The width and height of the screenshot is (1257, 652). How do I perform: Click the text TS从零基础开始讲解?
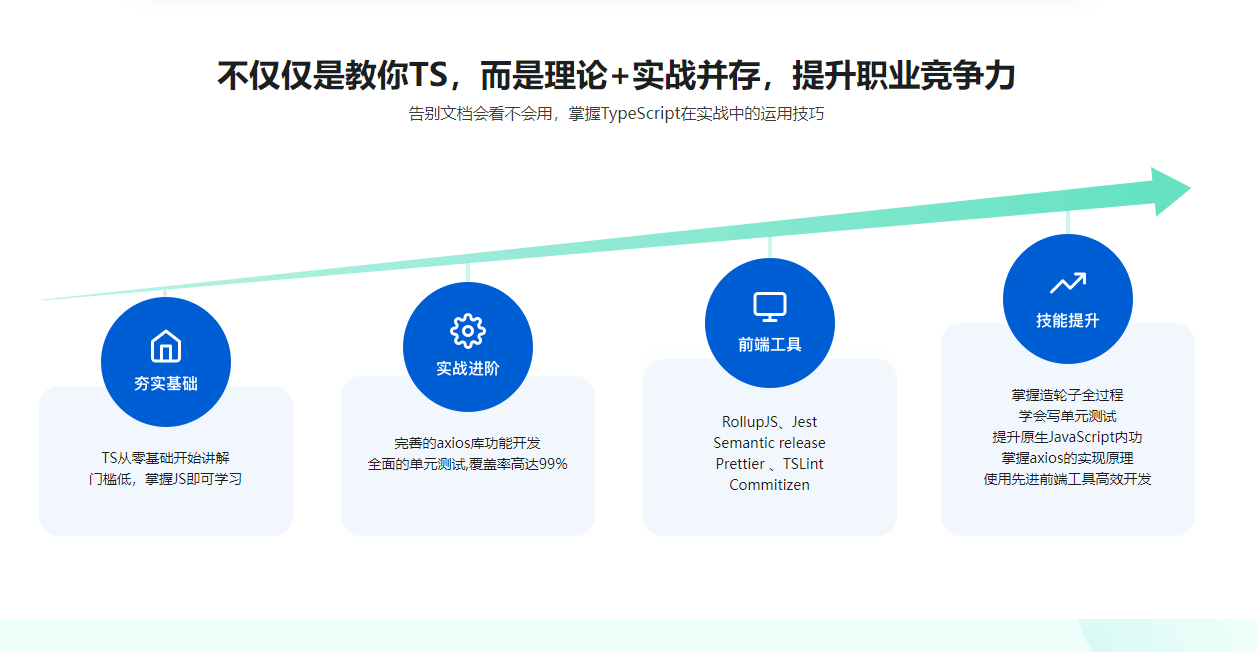(x=166, y=458)
